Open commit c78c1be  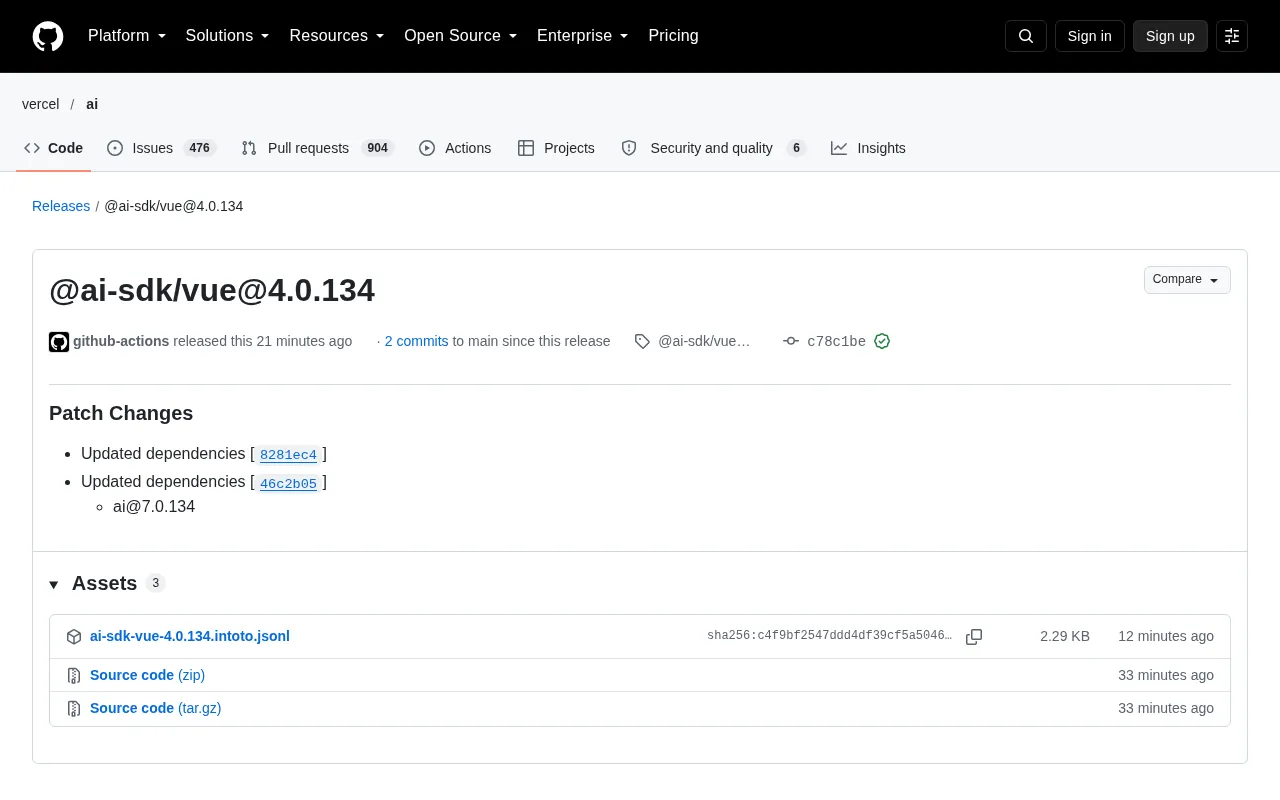[836, 341]
